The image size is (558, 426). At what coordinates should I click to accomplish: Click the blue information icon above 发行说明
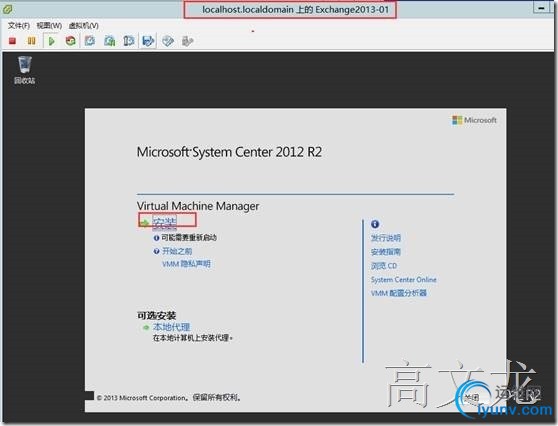(x=375, y=224)
